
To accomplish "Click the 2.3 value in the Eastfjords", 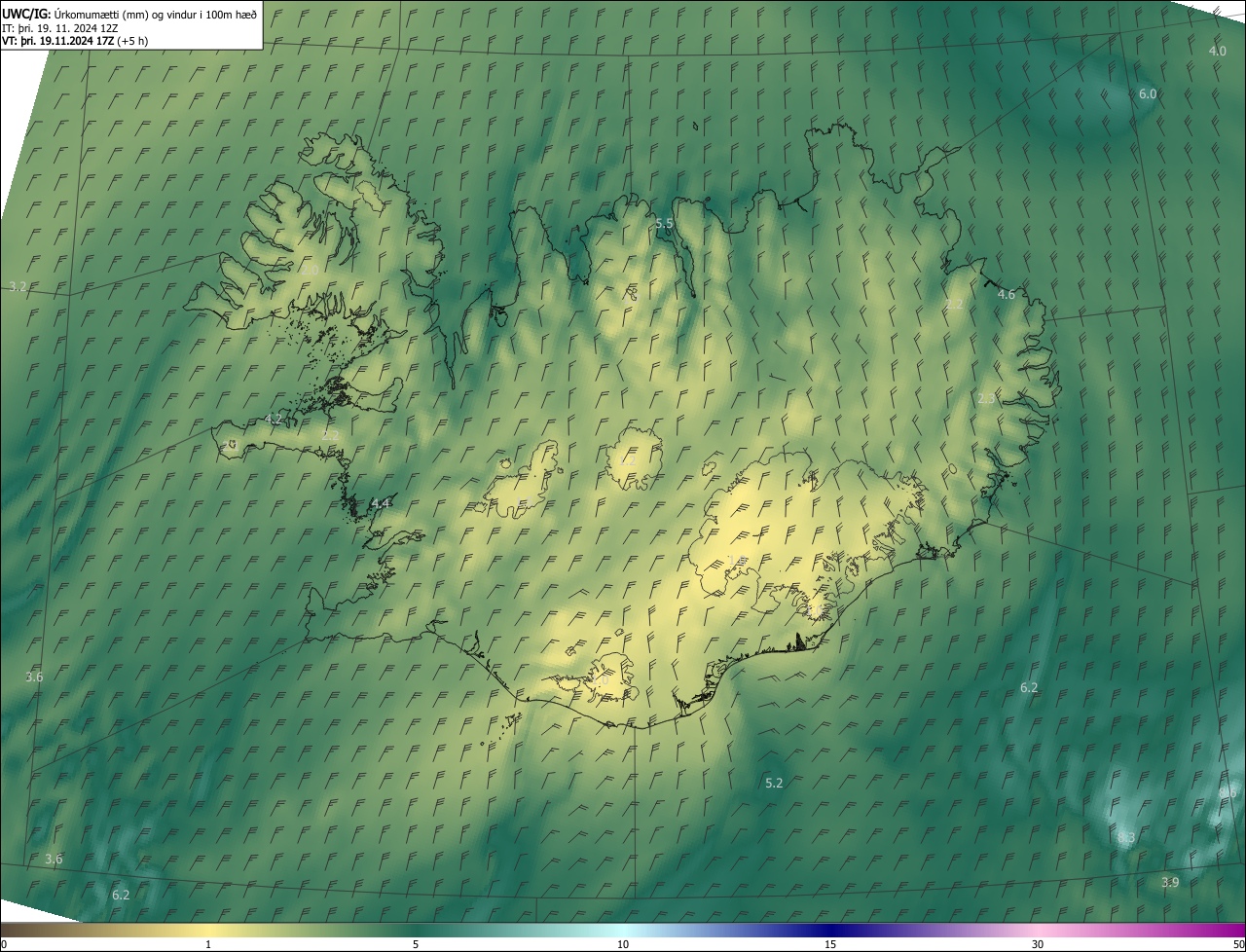I will coord(986,398).
